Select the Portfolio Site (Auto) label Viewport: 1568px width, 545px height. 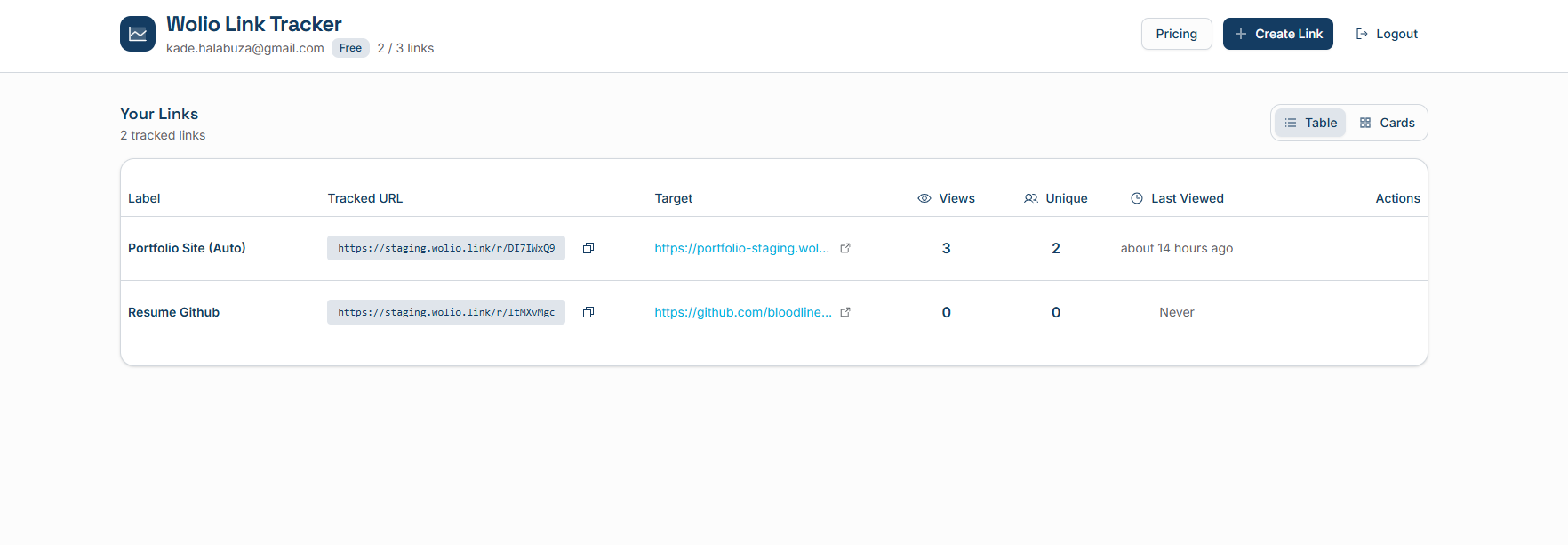point(187,248)
